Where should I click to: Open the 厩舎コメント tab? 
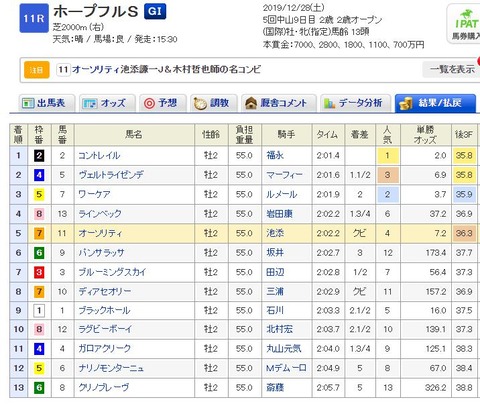[x=278, y=103]
